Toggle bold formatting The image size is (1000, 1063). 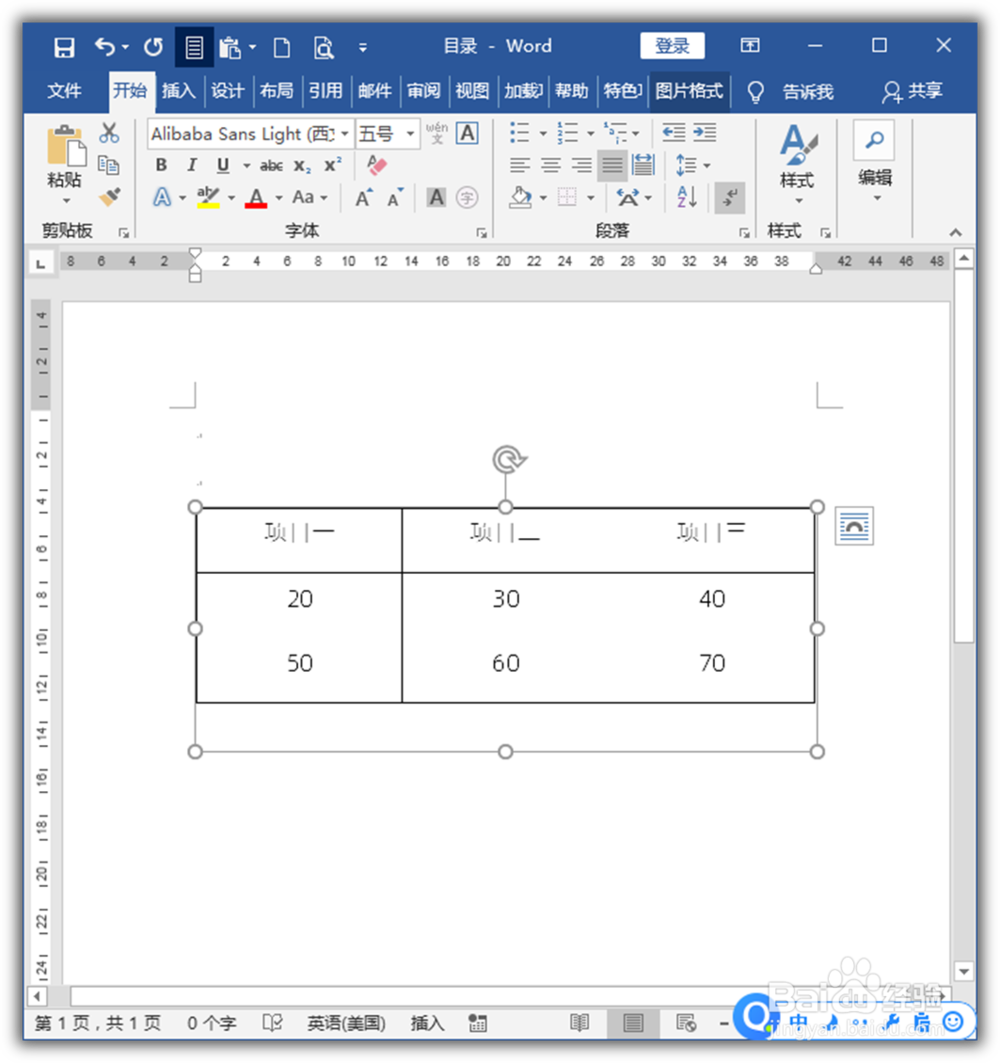[x=161, y=165]
